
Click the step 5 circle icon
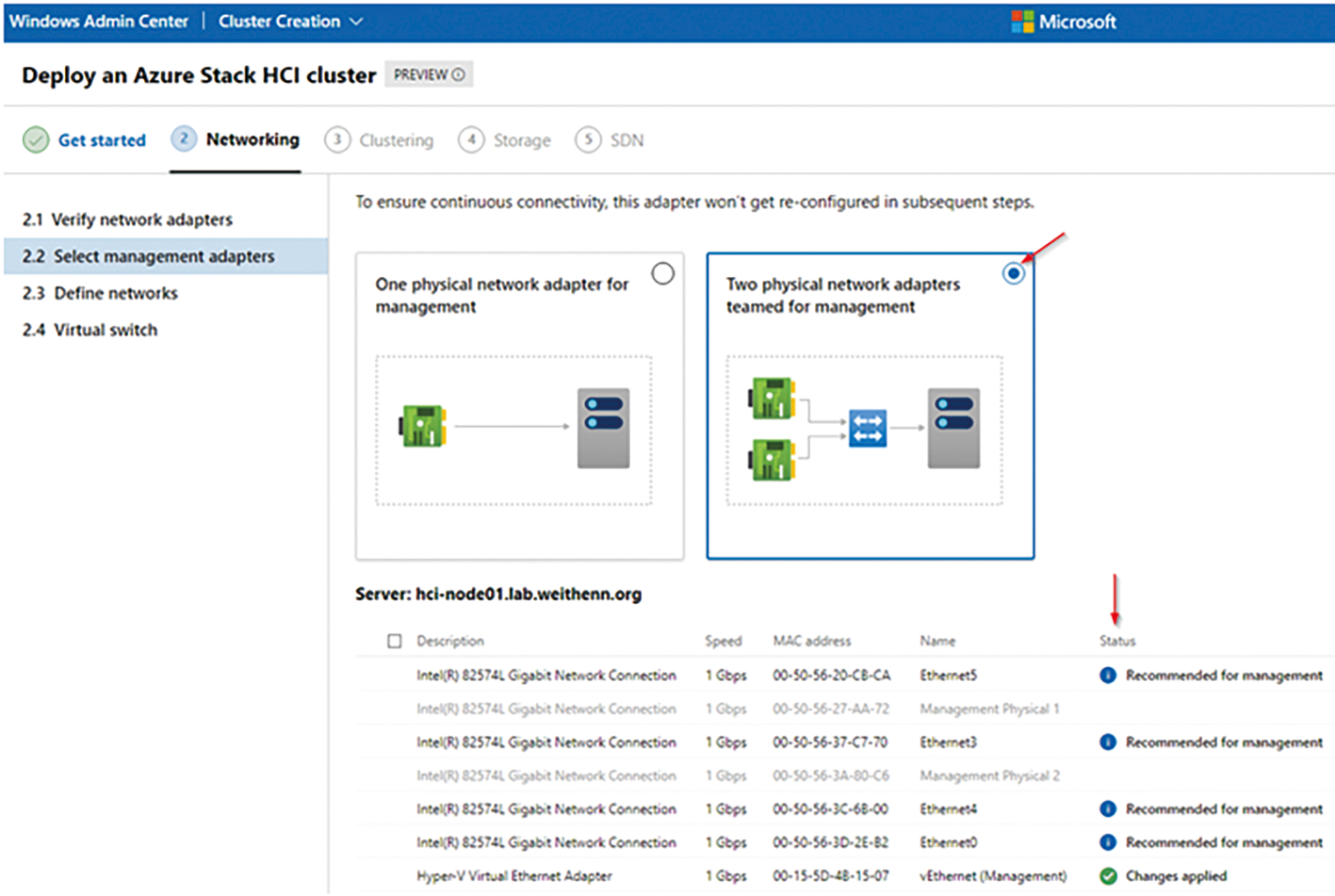588,140
